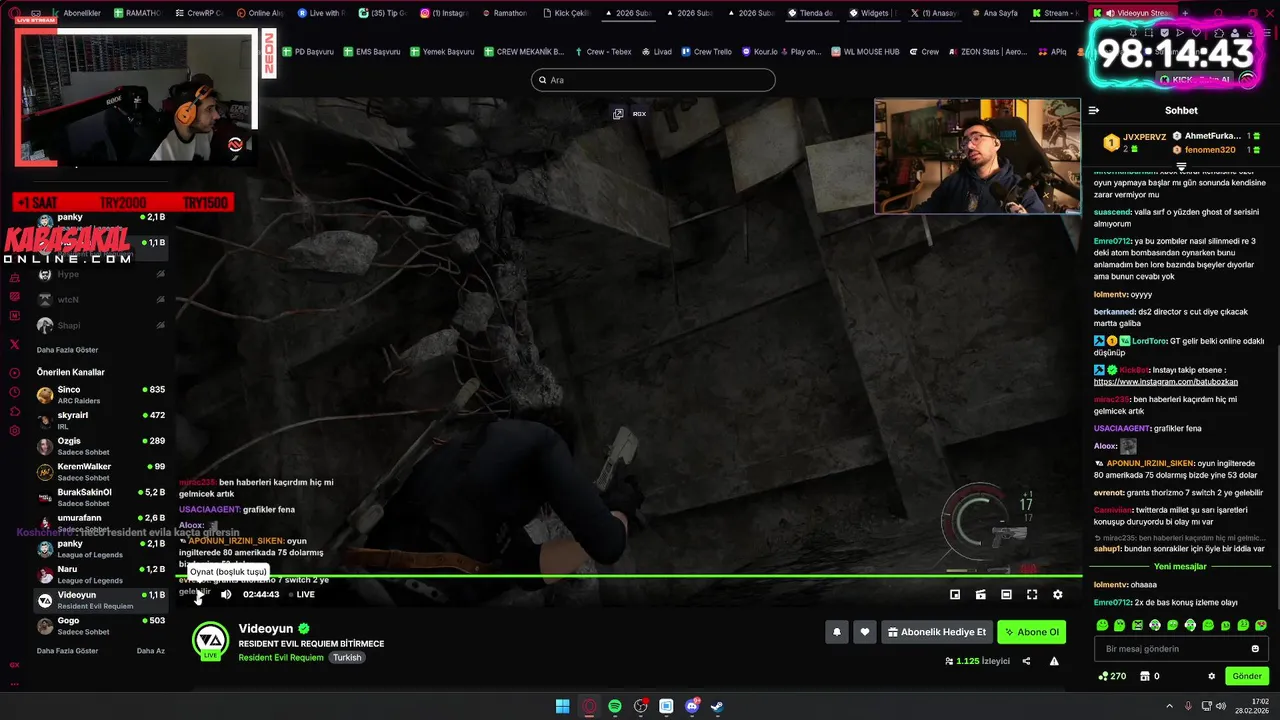Open the Gogo channel in sidebar

coord(101,626)
